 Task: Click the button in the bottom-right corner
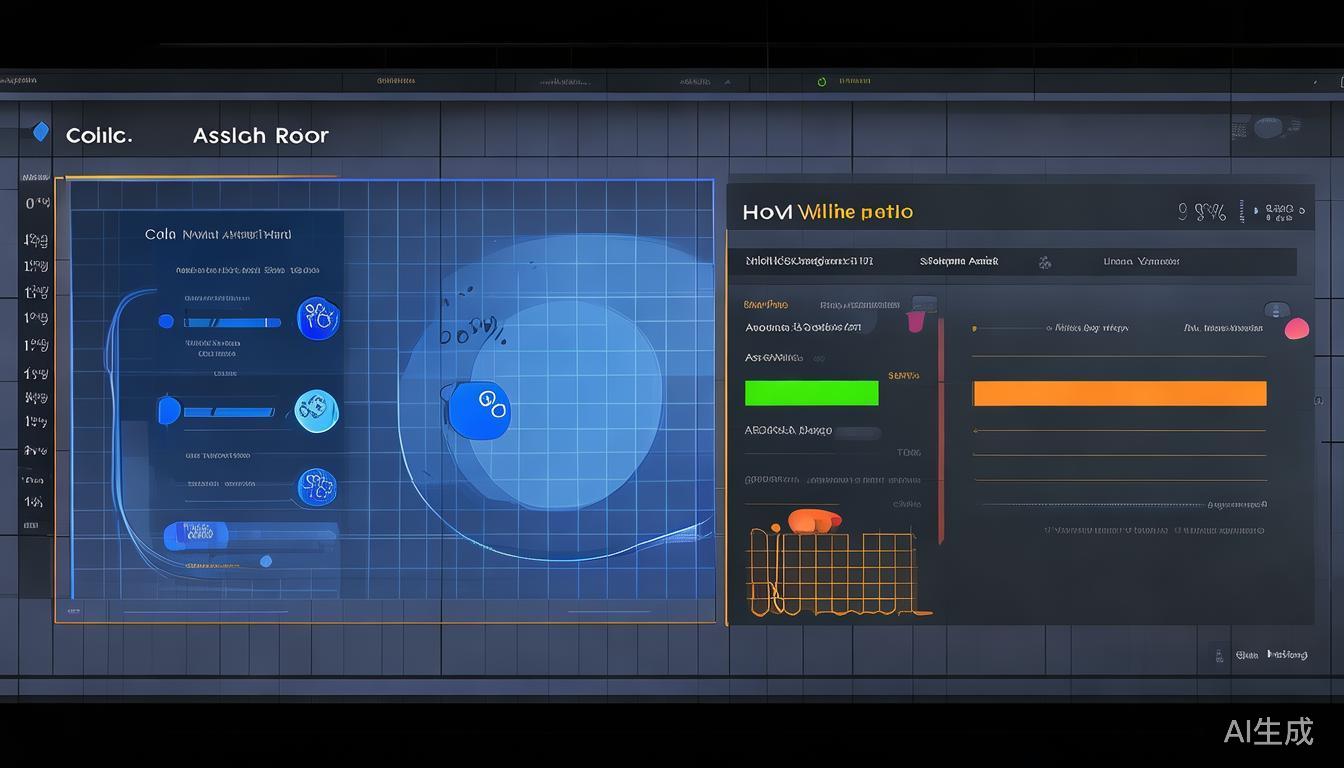tap(1260, 655)
